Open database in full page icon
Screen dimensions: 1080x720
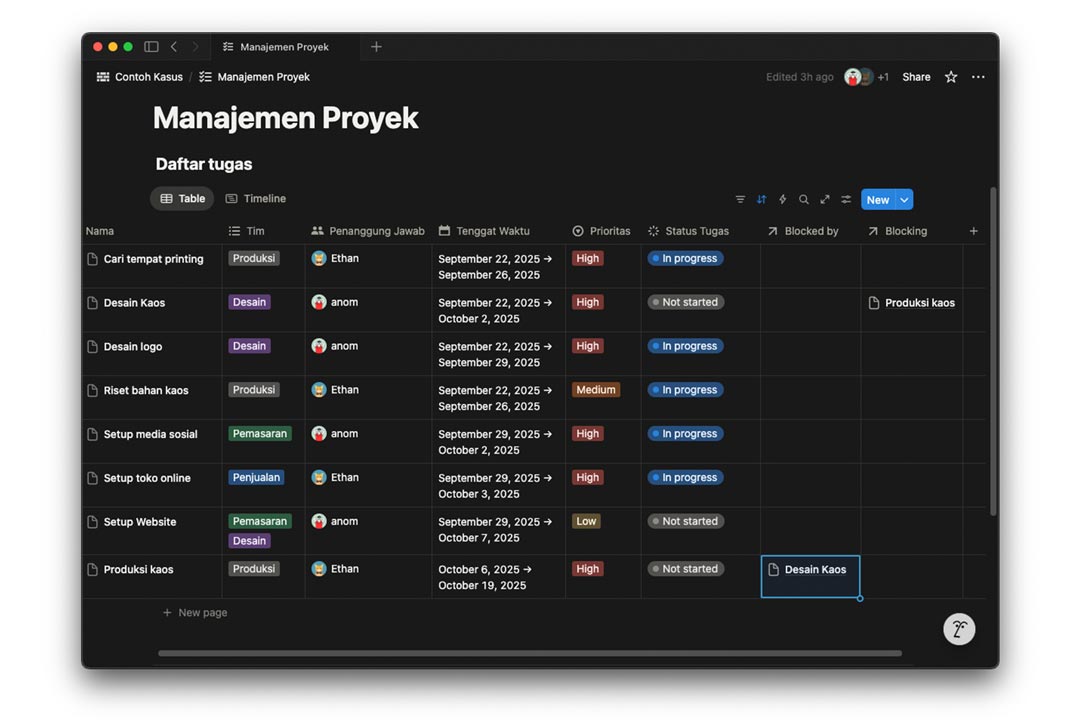[x=825, y=200]
